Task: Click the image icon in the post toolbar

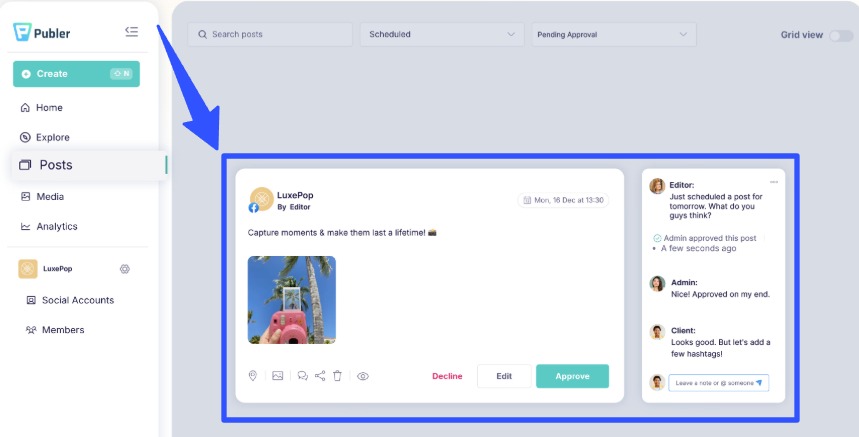Action: pos(278,376)
